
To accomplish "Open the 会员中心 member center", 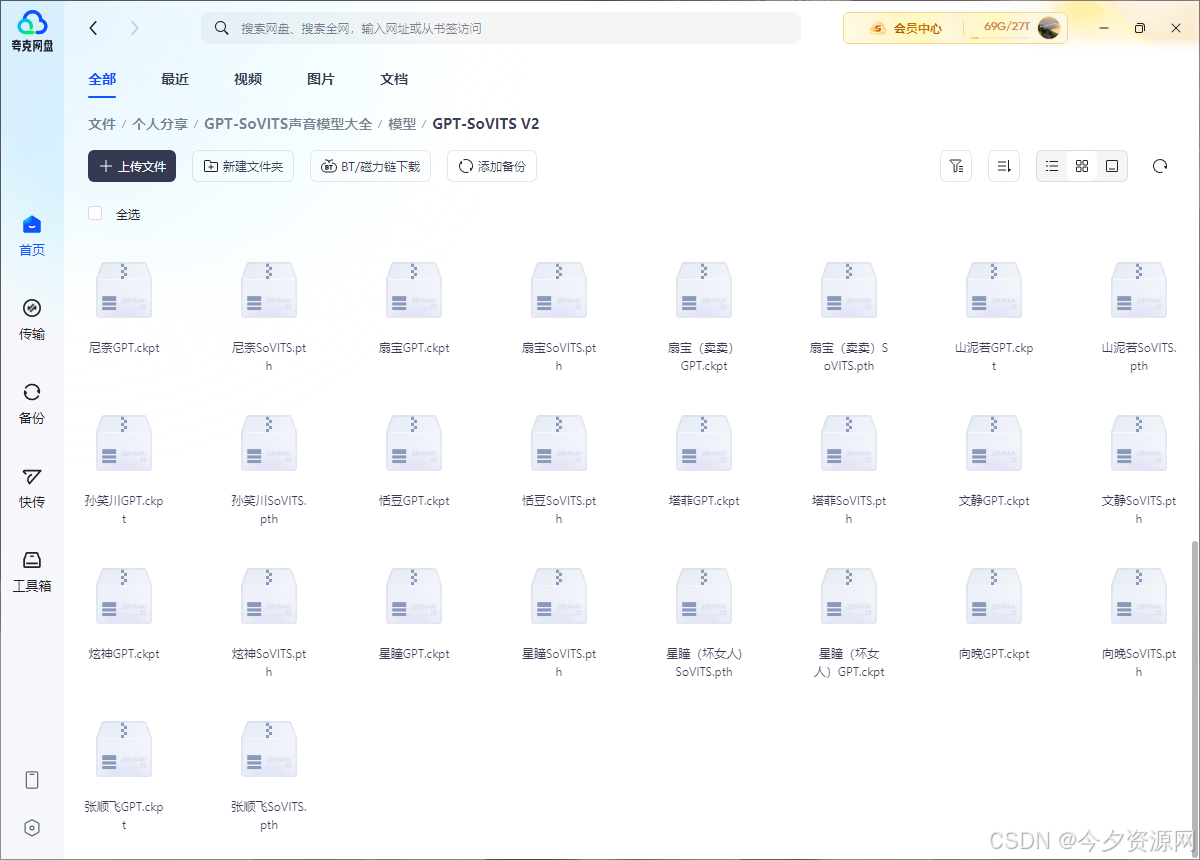I will pos(906,28).
